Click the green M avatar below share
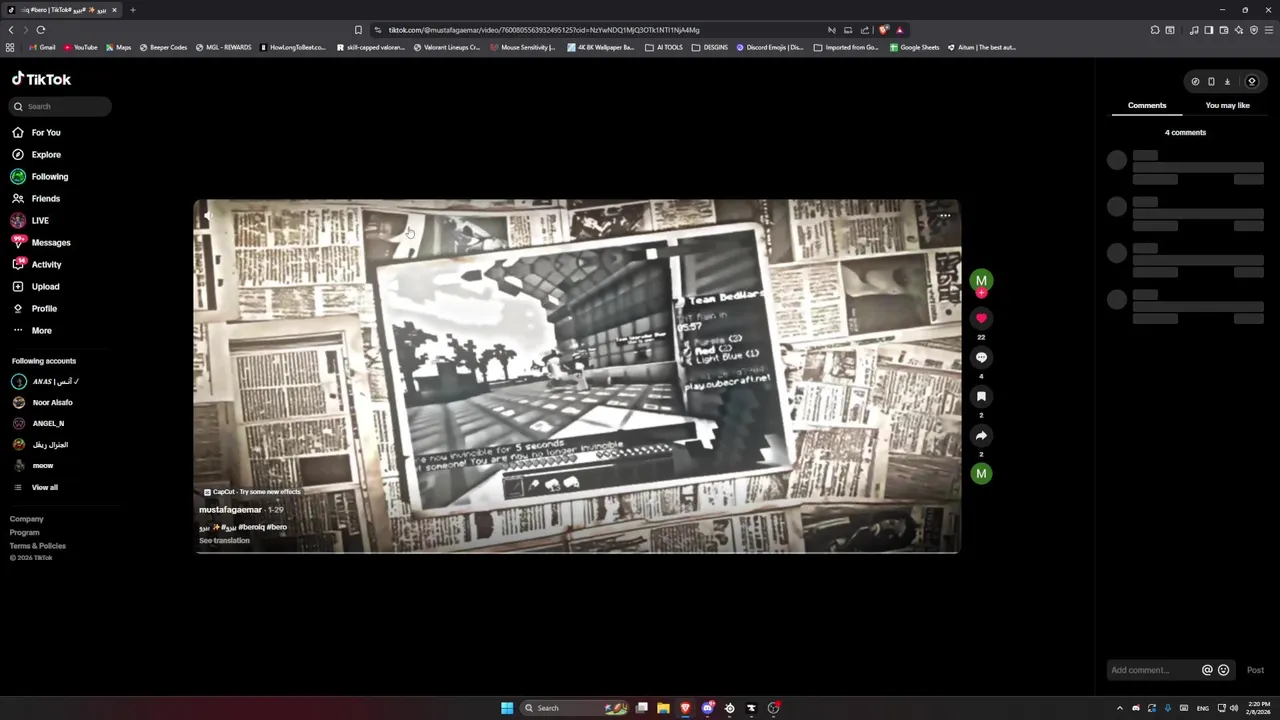Image resolution: width=1280 pixels, height=720 pixels. [x=981, y=473]
